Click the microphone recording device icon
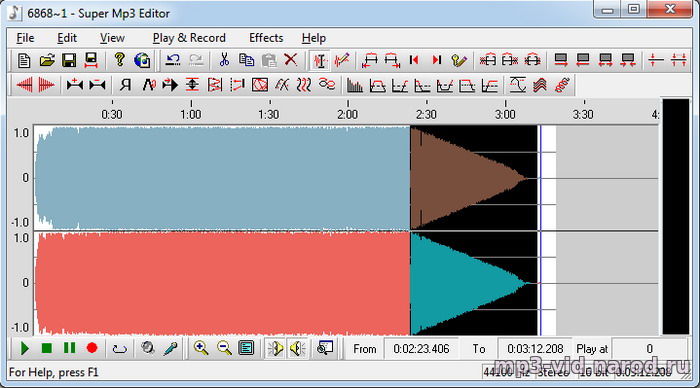This screenshot has width=700, height=388. (x=170, y=348)
